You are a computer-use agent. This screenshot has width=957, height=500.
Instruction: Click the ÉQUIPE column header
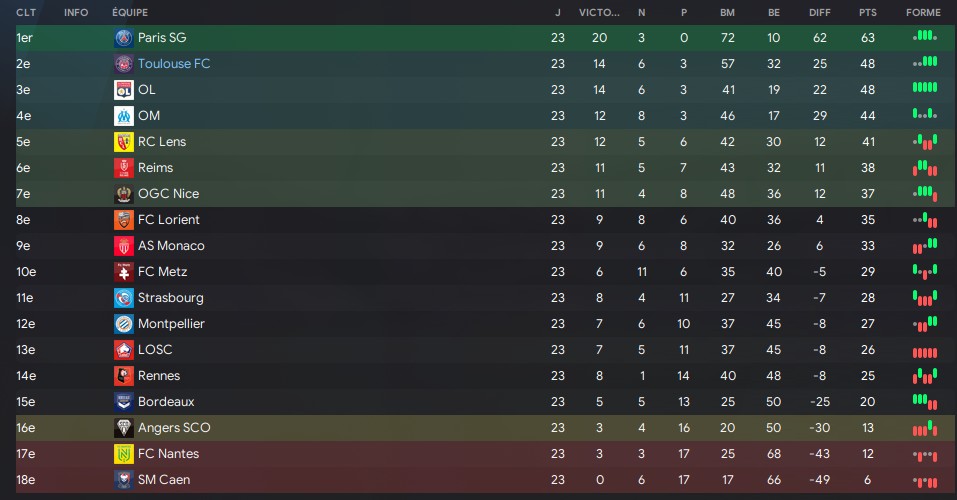(x=129, y=12)
